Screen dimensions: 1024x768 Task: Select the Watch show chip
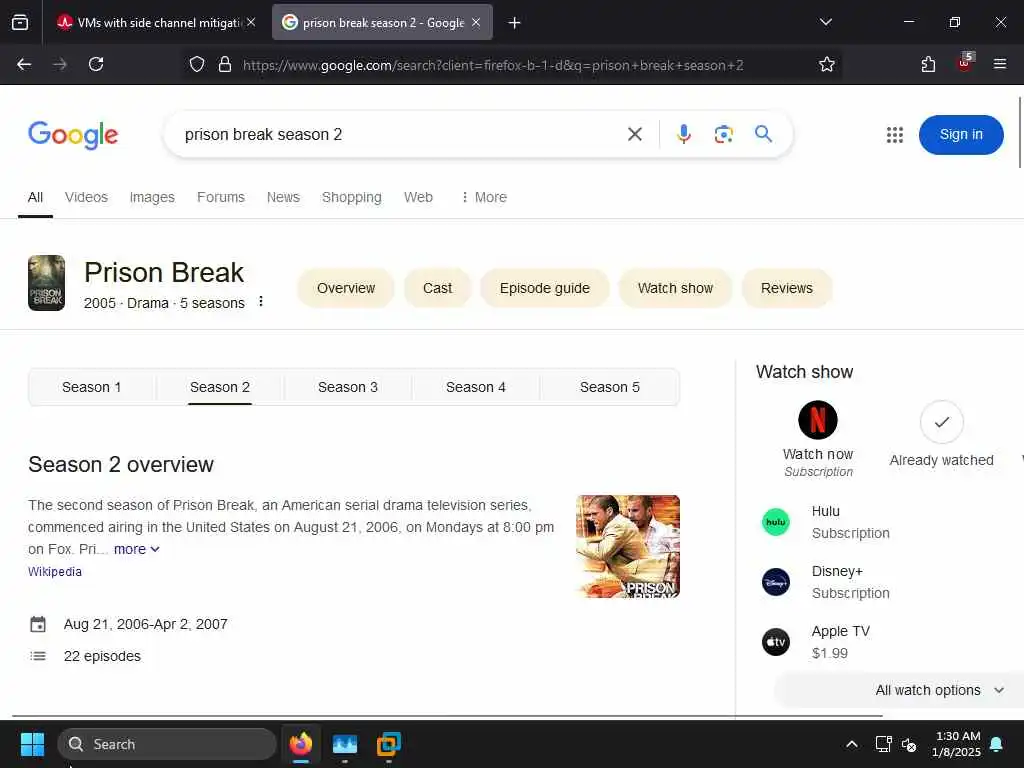(675, 288)
